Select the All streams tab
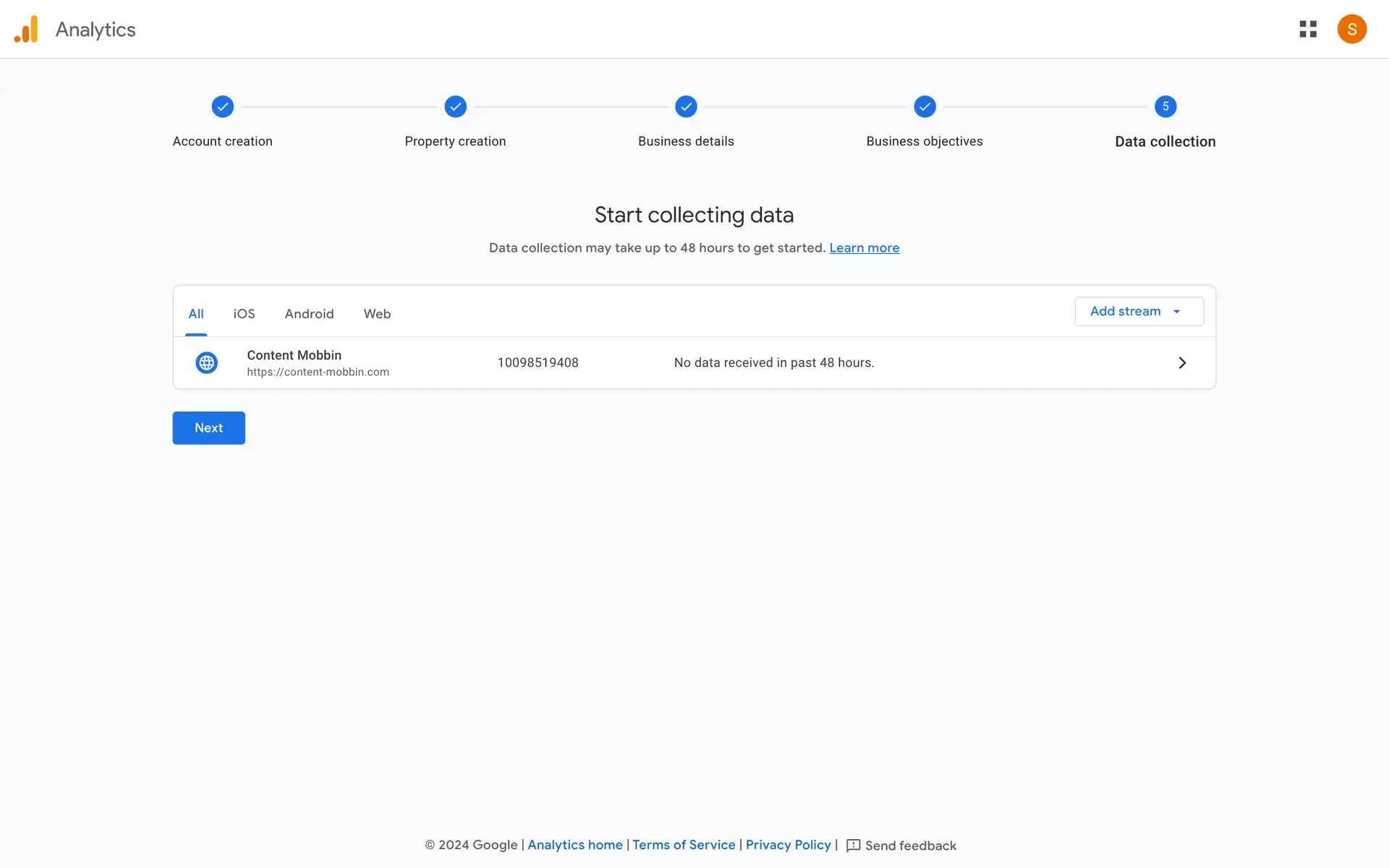Screen dimensions: 1389x868 (x=196, y=314)
